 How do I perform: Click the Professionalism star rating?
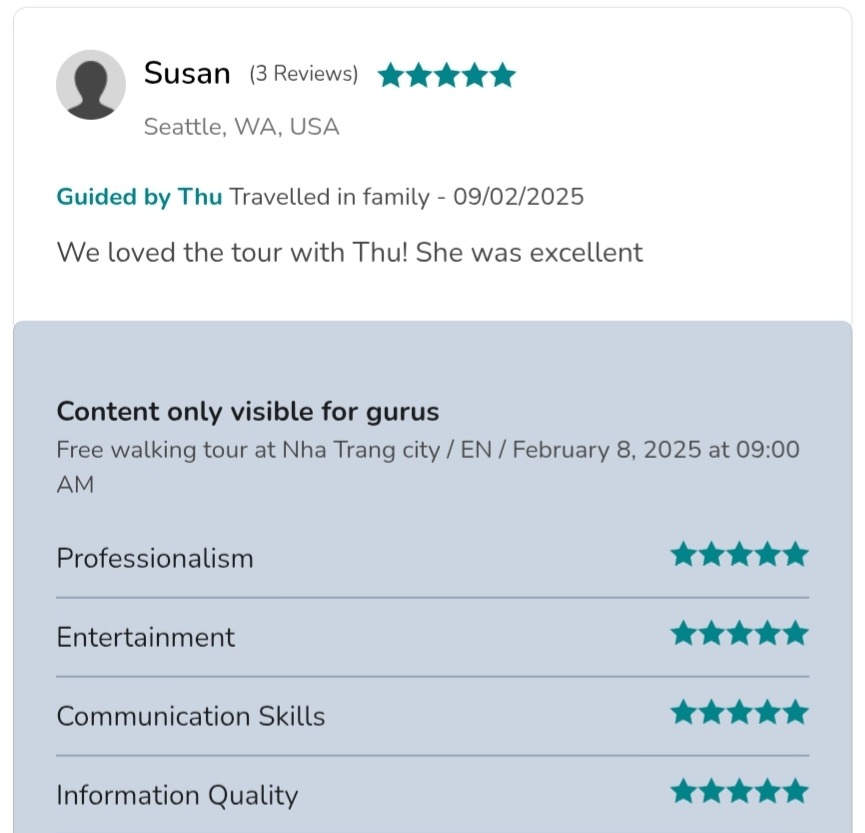click(739, 554)
